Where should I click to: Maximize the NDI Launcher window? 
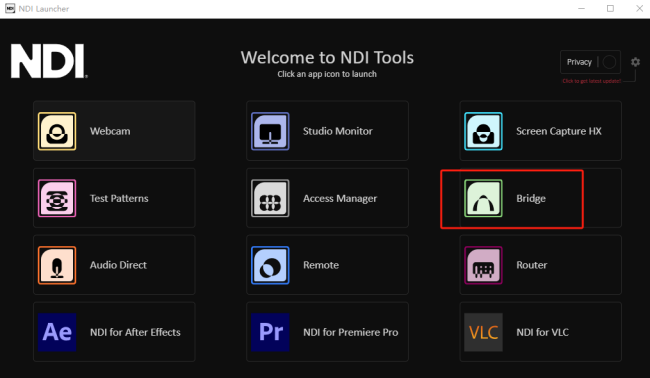pyautogui.click(x=610, y=8)
